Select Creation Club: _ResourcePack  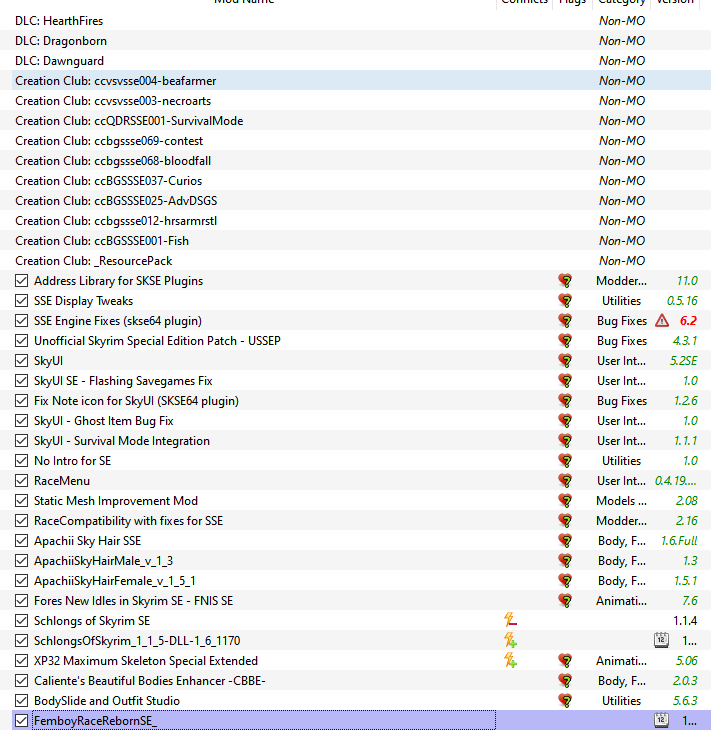355,261
